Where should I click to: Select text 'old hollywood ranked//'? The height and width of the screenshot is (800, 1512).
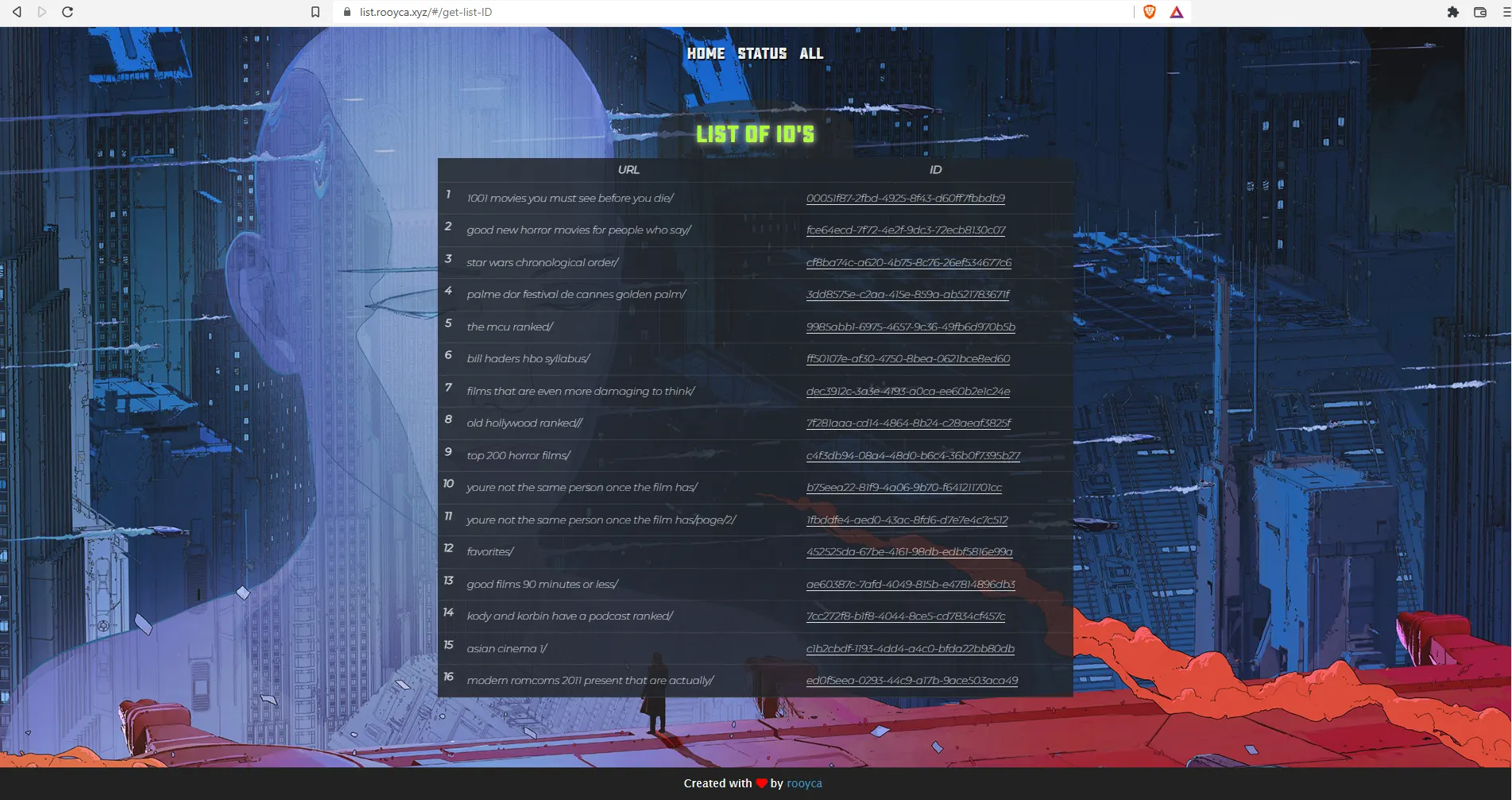tap(524, 423)
